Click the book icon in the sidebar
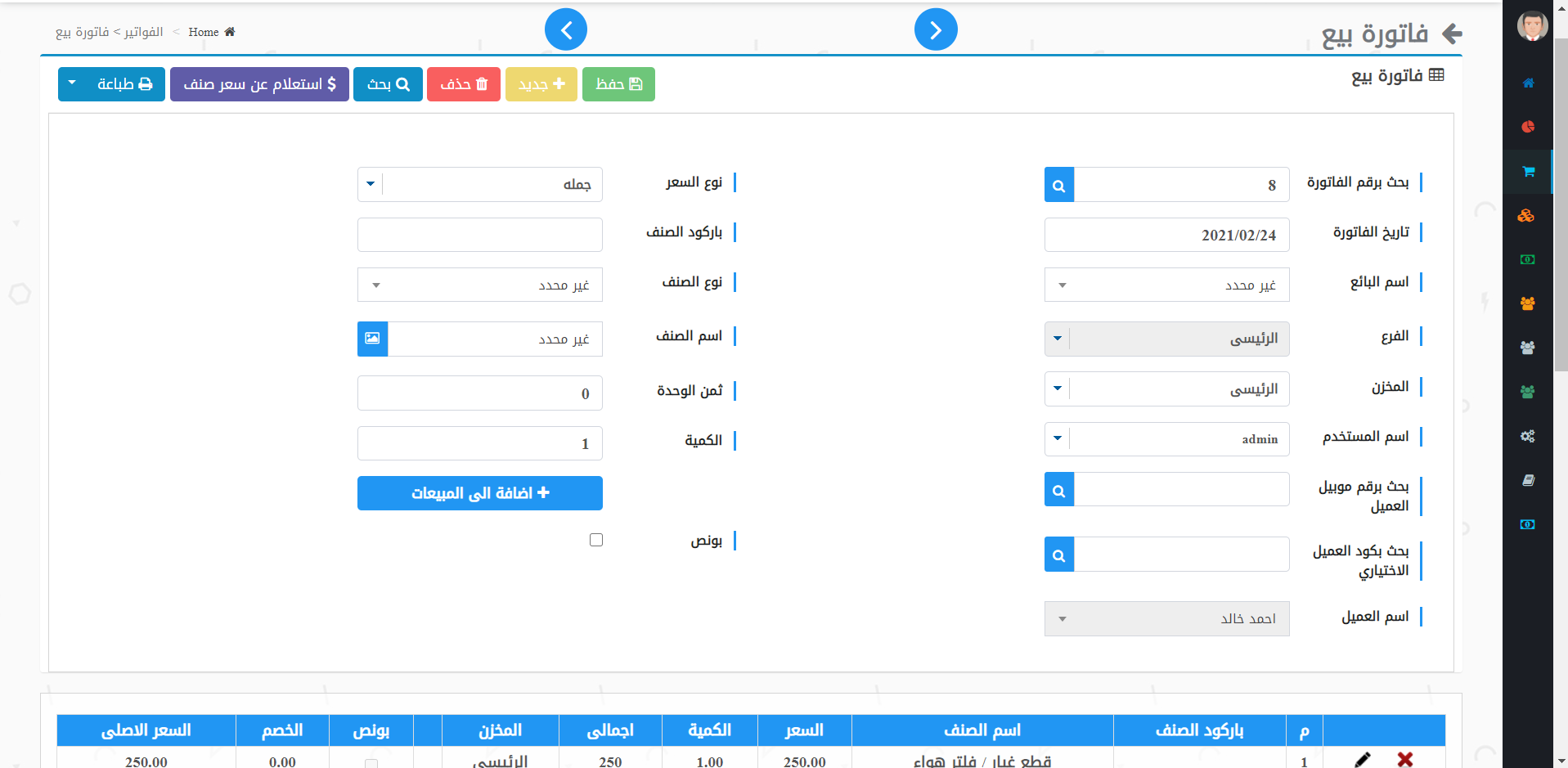The width and height of the screenshot is (1568, 768). click(1527, 480)
